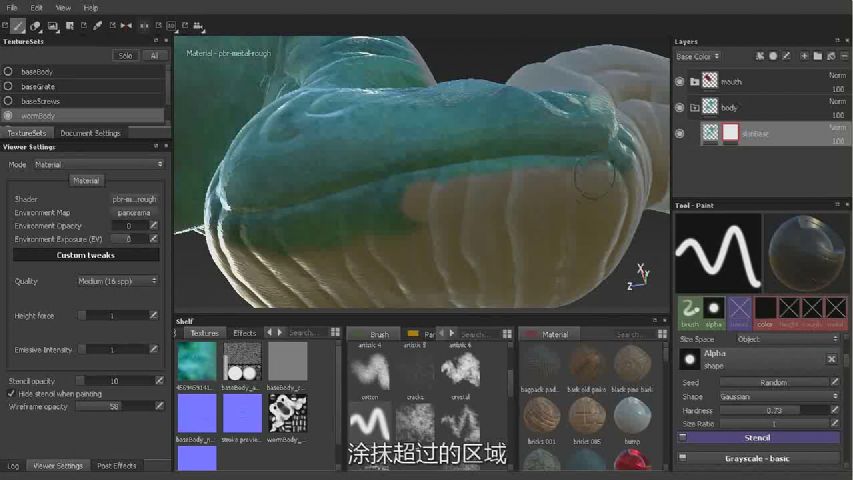Click the All button in TextureSets

point(154,55)
